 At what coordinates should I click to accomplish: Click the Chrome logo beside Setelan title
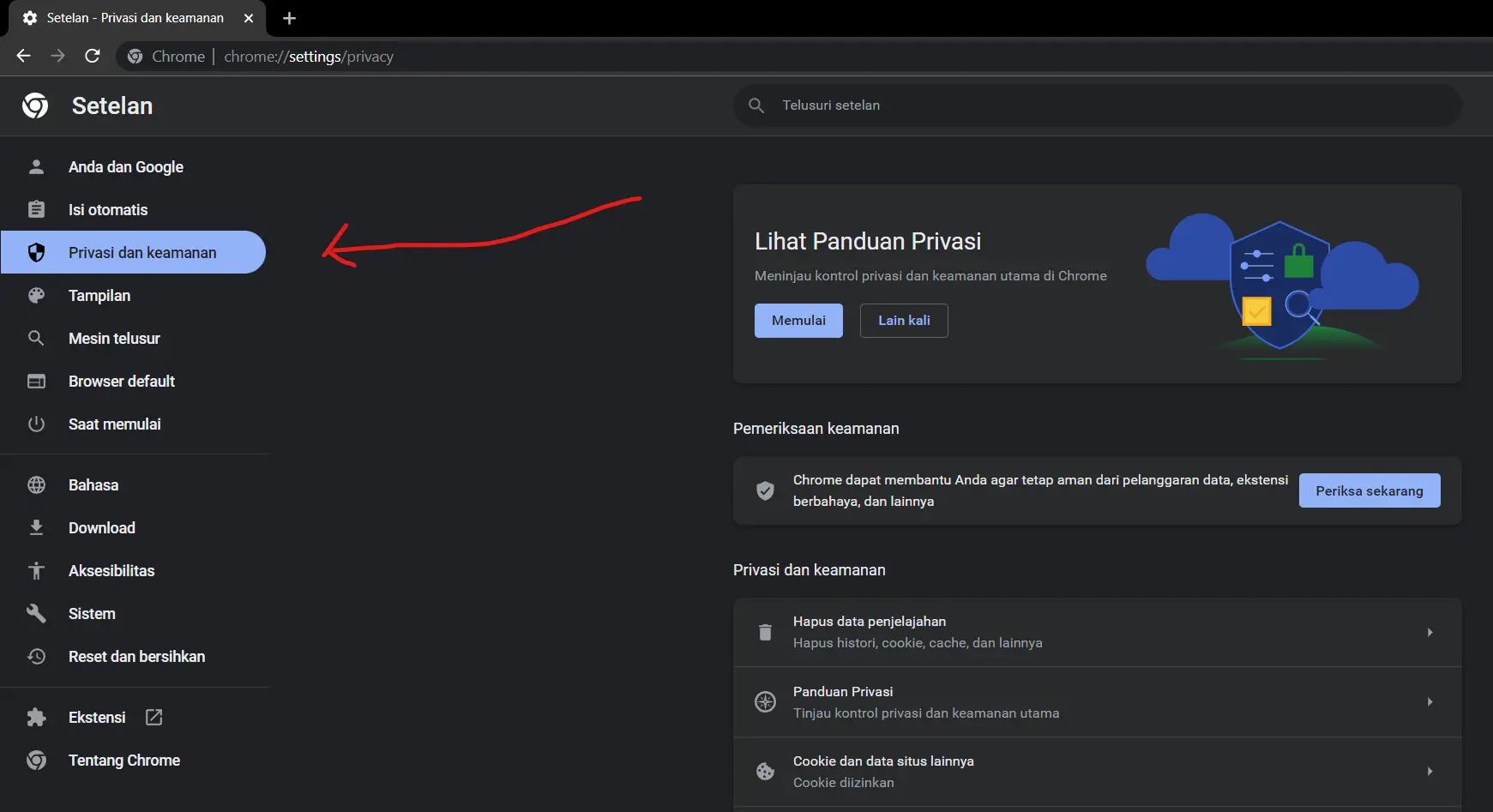pos(35,105)
